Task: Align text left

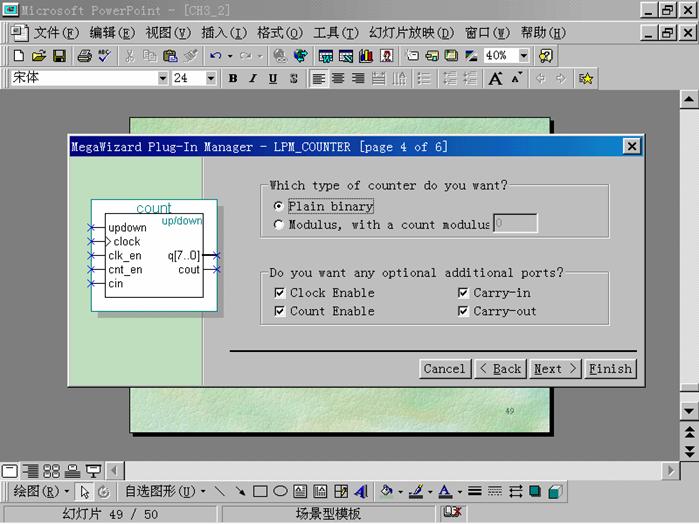Action: click(318, 78)
